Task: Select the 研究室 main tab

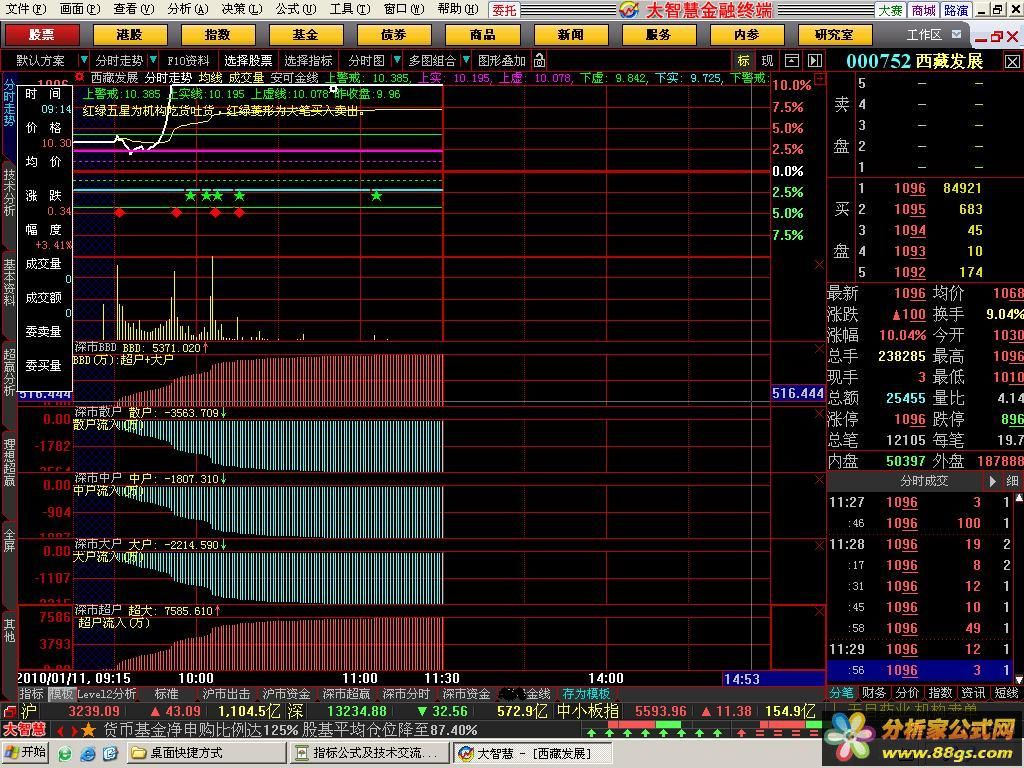Action: (x=834, y=35)
